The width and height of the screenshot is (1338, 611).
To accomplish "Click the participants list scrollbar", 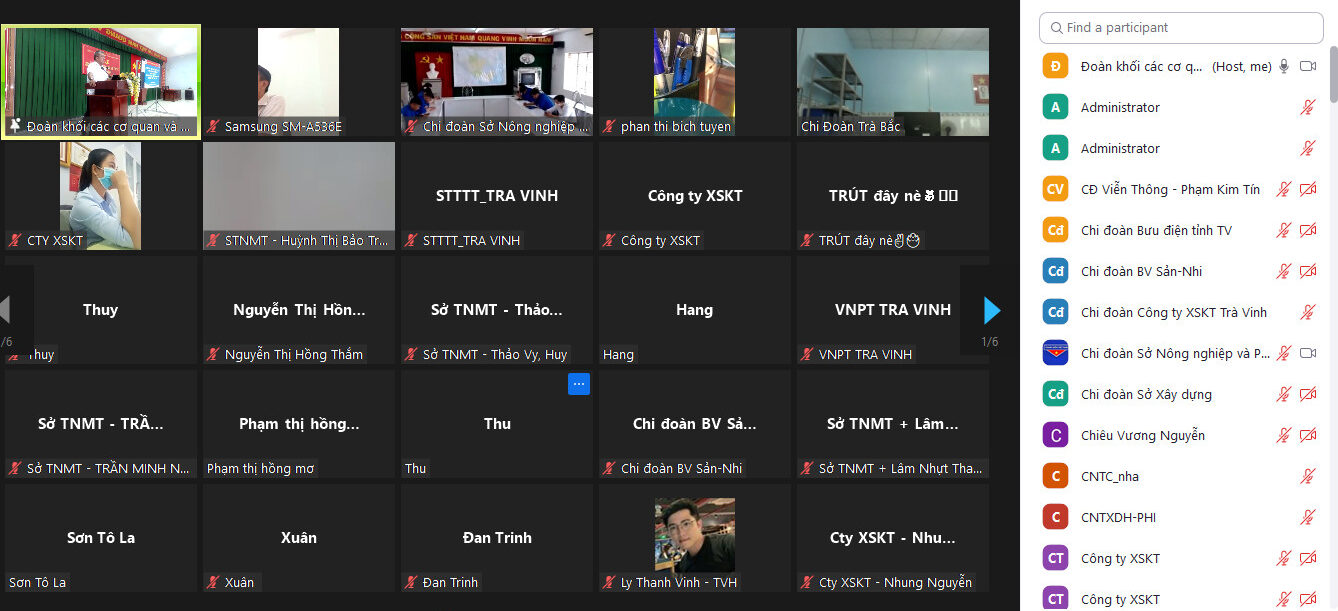I will pyautogui.click(x=1333, y=75).
